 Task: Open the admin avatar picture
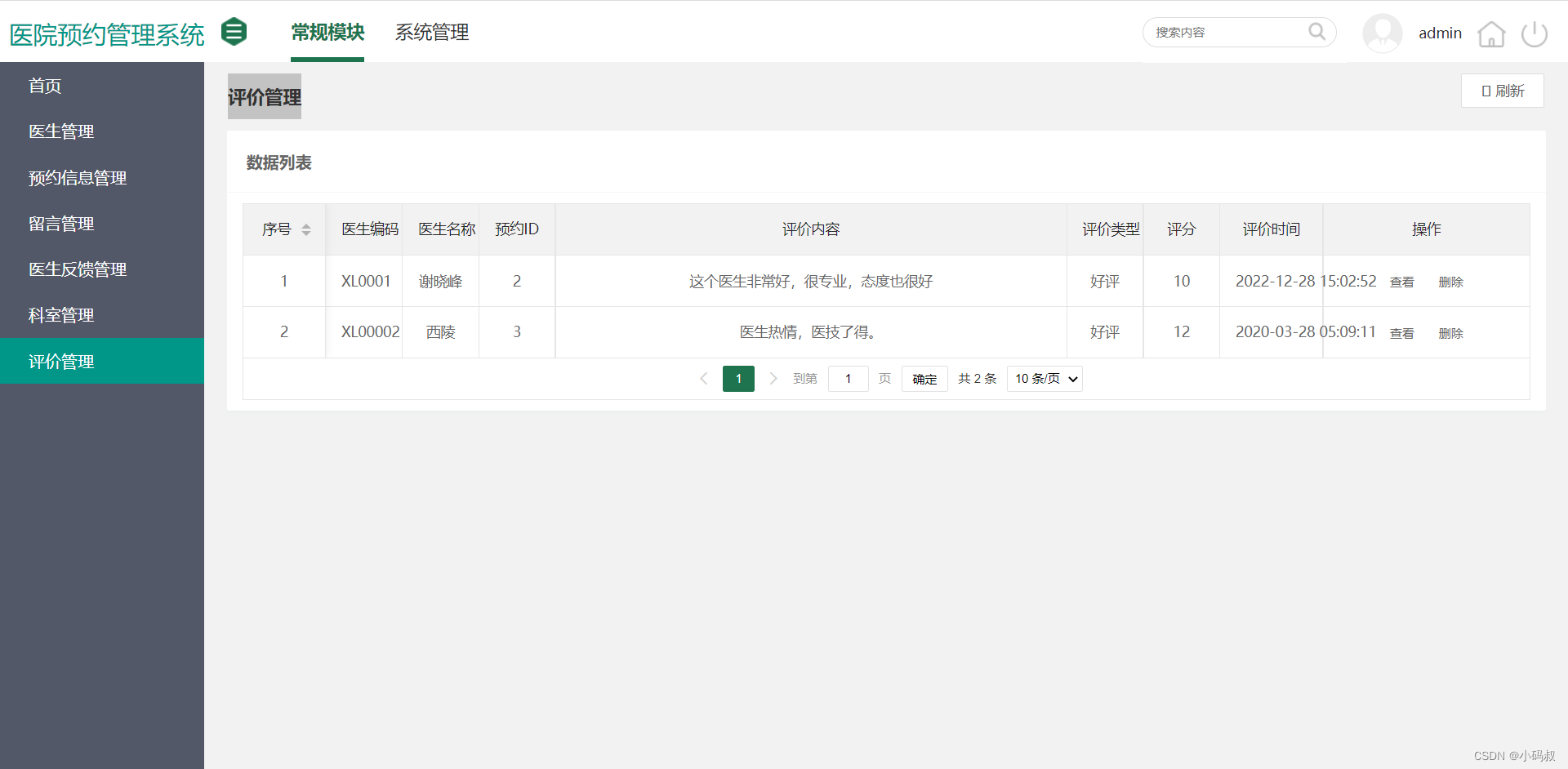[1383, 33]
